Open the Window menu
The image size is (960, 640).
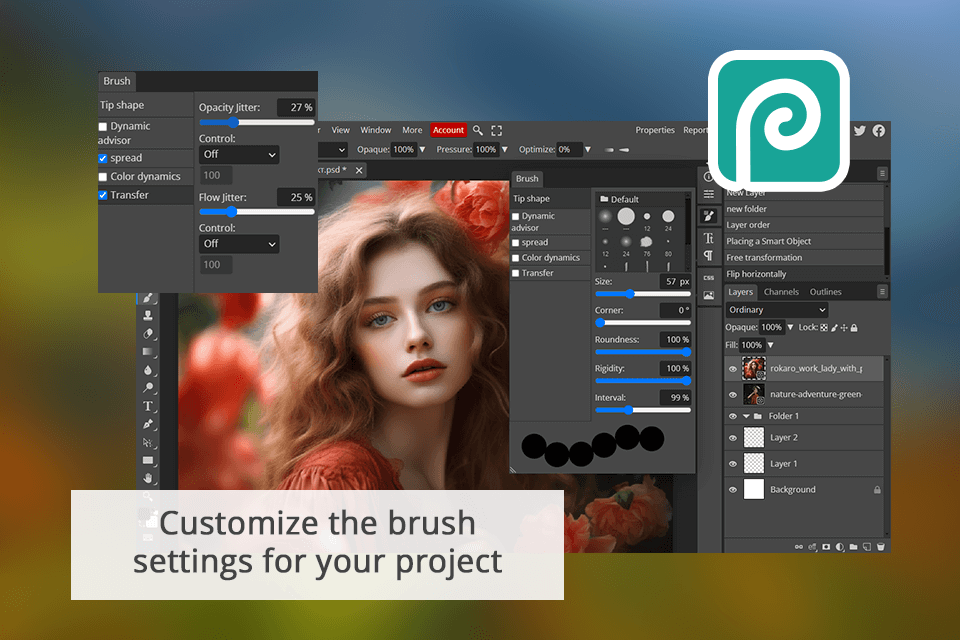click(x=375, y=130)
